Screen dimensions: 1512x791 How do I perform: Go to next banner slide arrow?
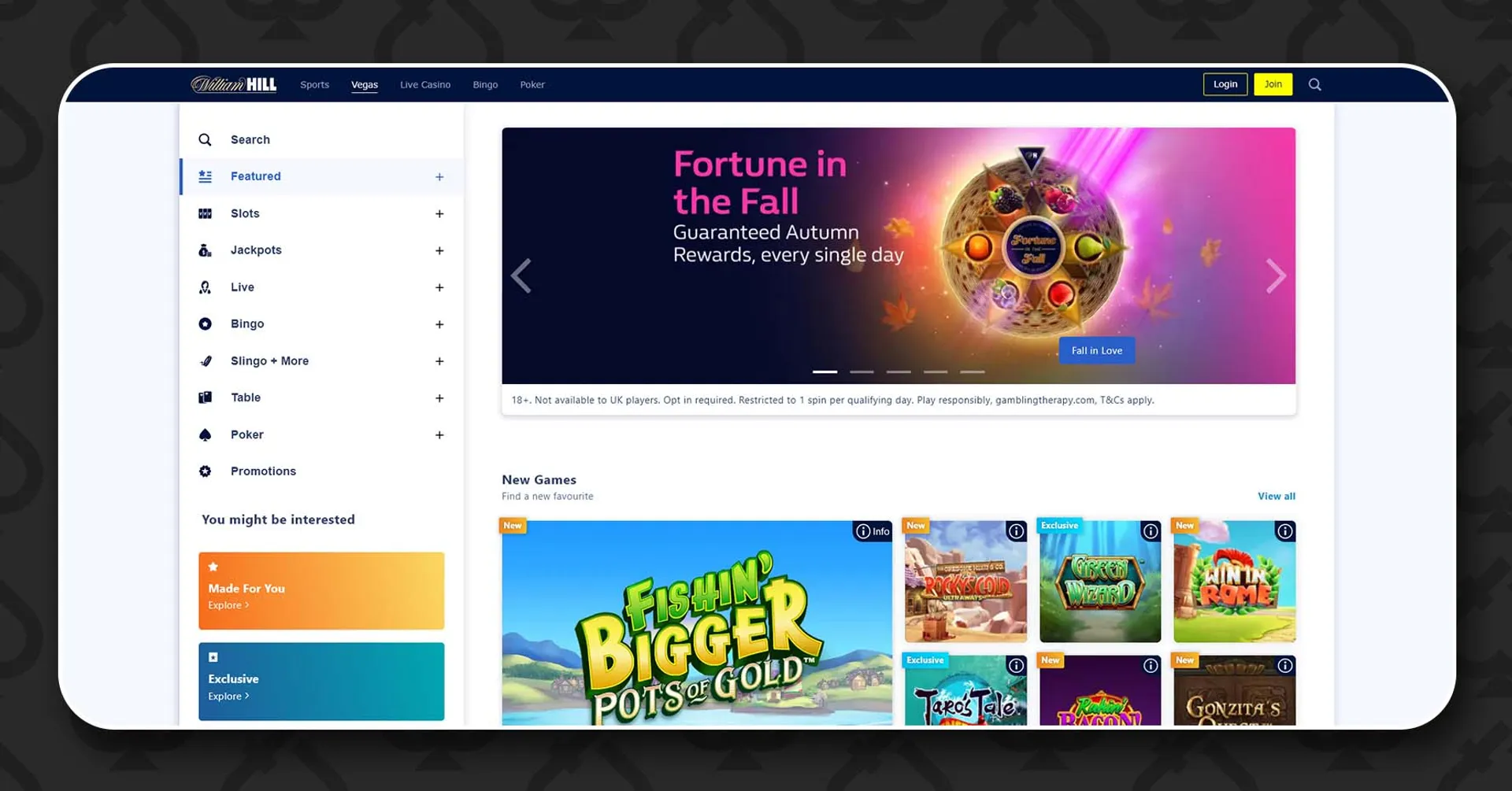coord(1276,275)
